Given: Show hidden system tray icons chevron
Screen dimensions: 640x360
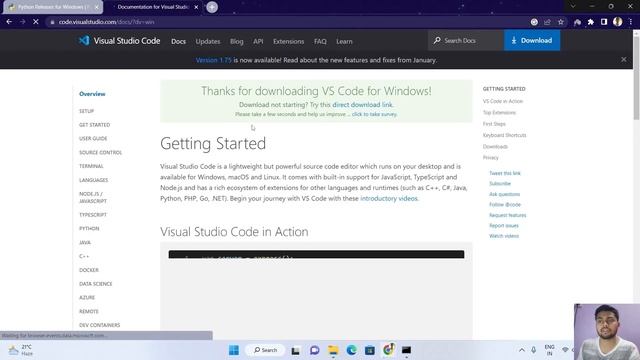Looking at the screenshot, I should click(522, 350).
